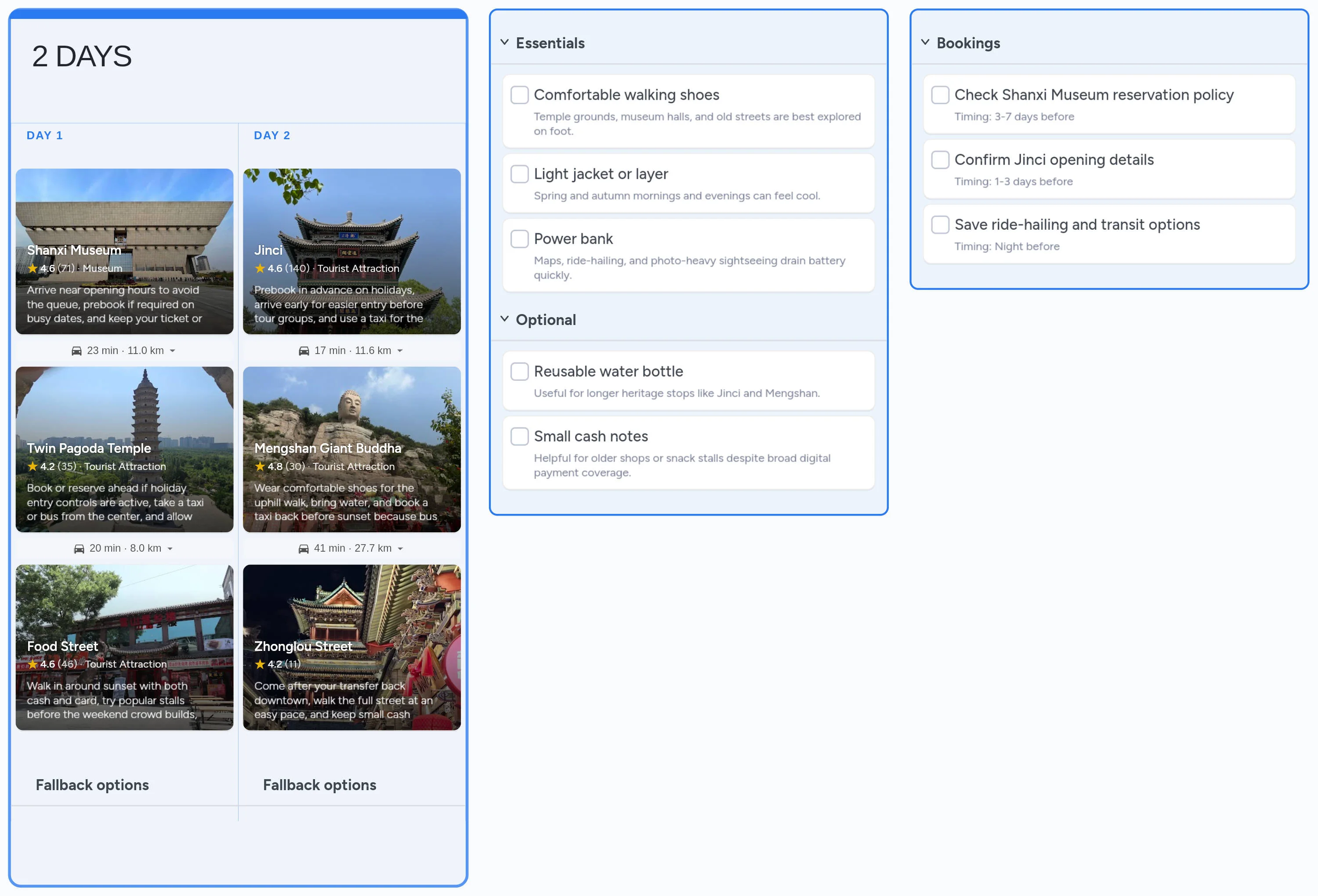1318x896 pixels.
Task: Click the Zhonglou Street thumbnail
Action: [x=351, y=647]
